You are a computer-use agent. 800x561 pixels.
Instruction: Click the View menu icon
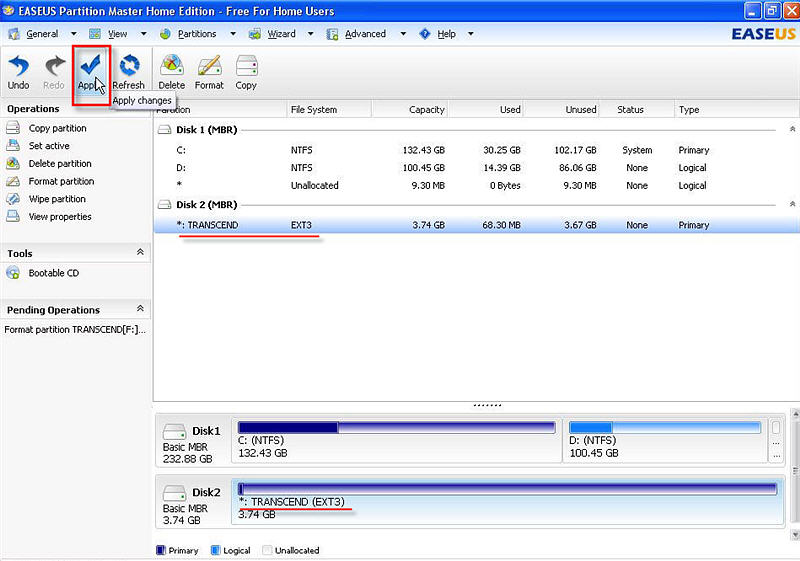coord(95,34)
